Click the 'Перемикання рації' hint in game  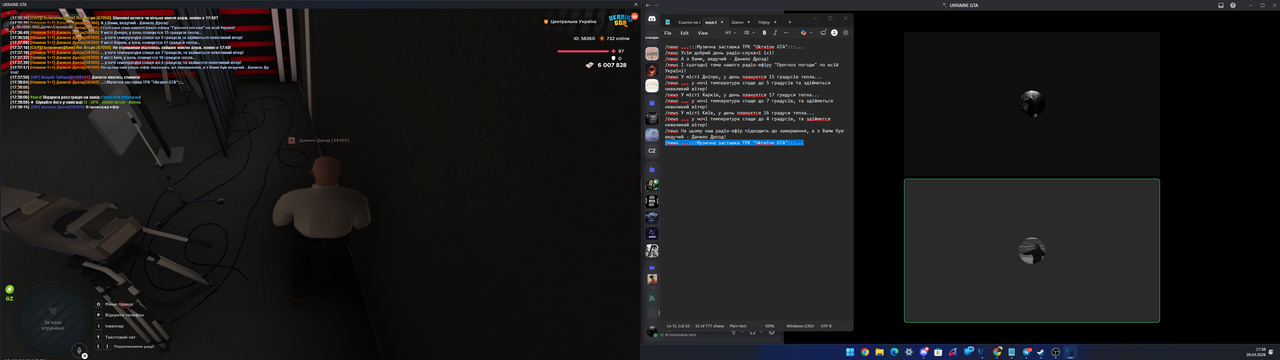click(x=134, y=347)
